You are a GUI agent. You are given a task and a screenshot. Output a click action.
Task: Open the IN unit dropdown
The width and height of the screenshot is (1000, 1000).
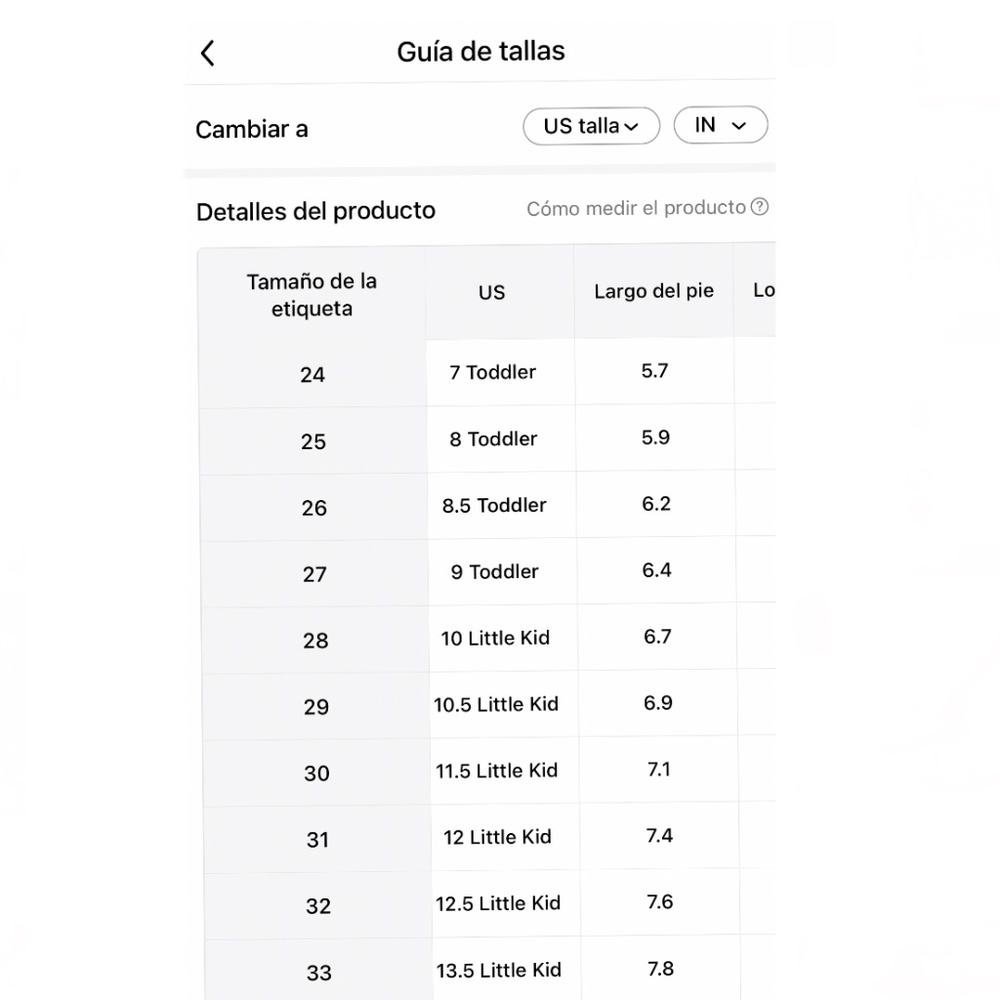(x=721, y=125)
